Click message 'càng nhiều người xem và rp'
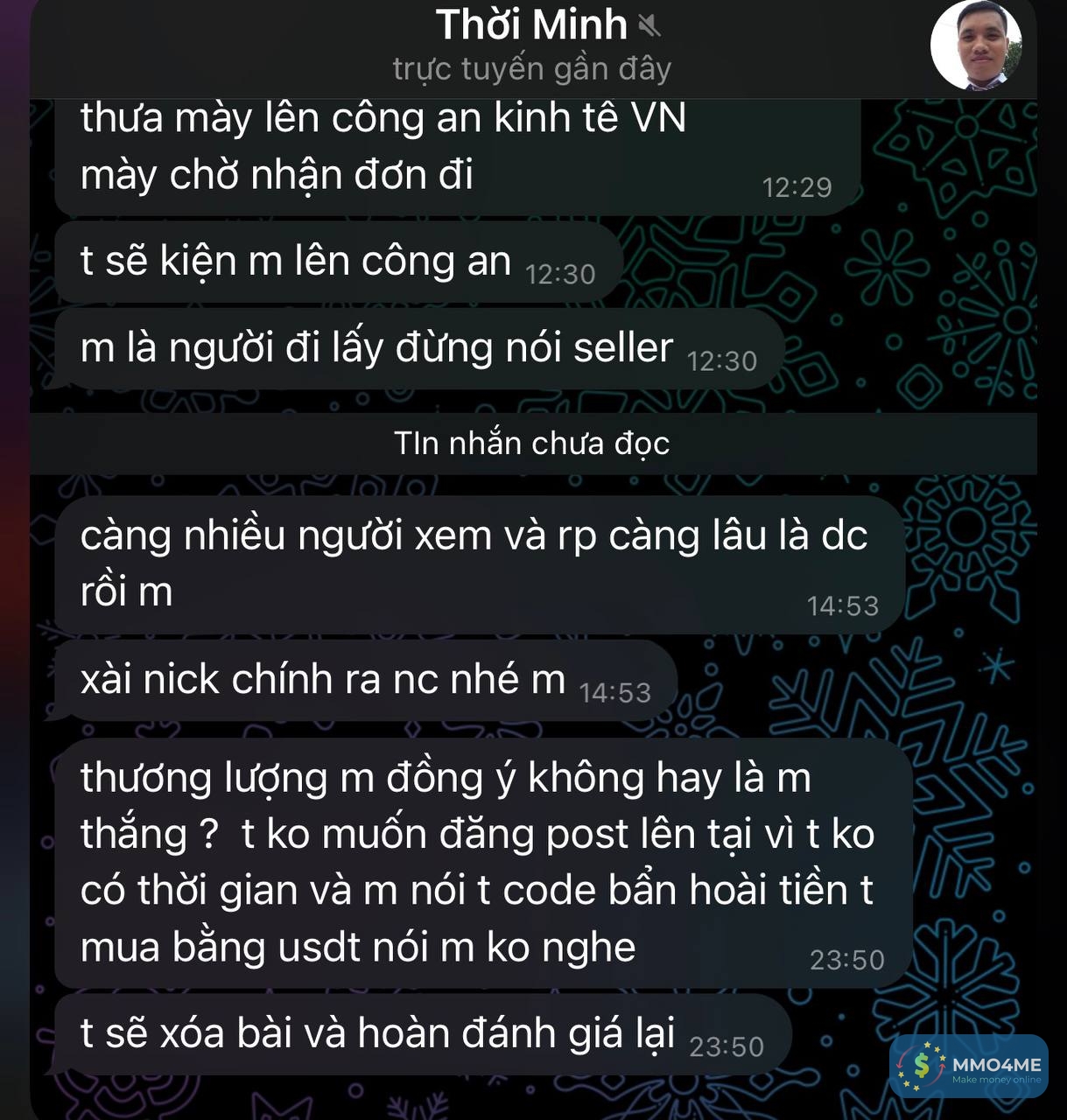Image resolution: width=1067 pixels, height=1120 pixels. tap(479, 564)
